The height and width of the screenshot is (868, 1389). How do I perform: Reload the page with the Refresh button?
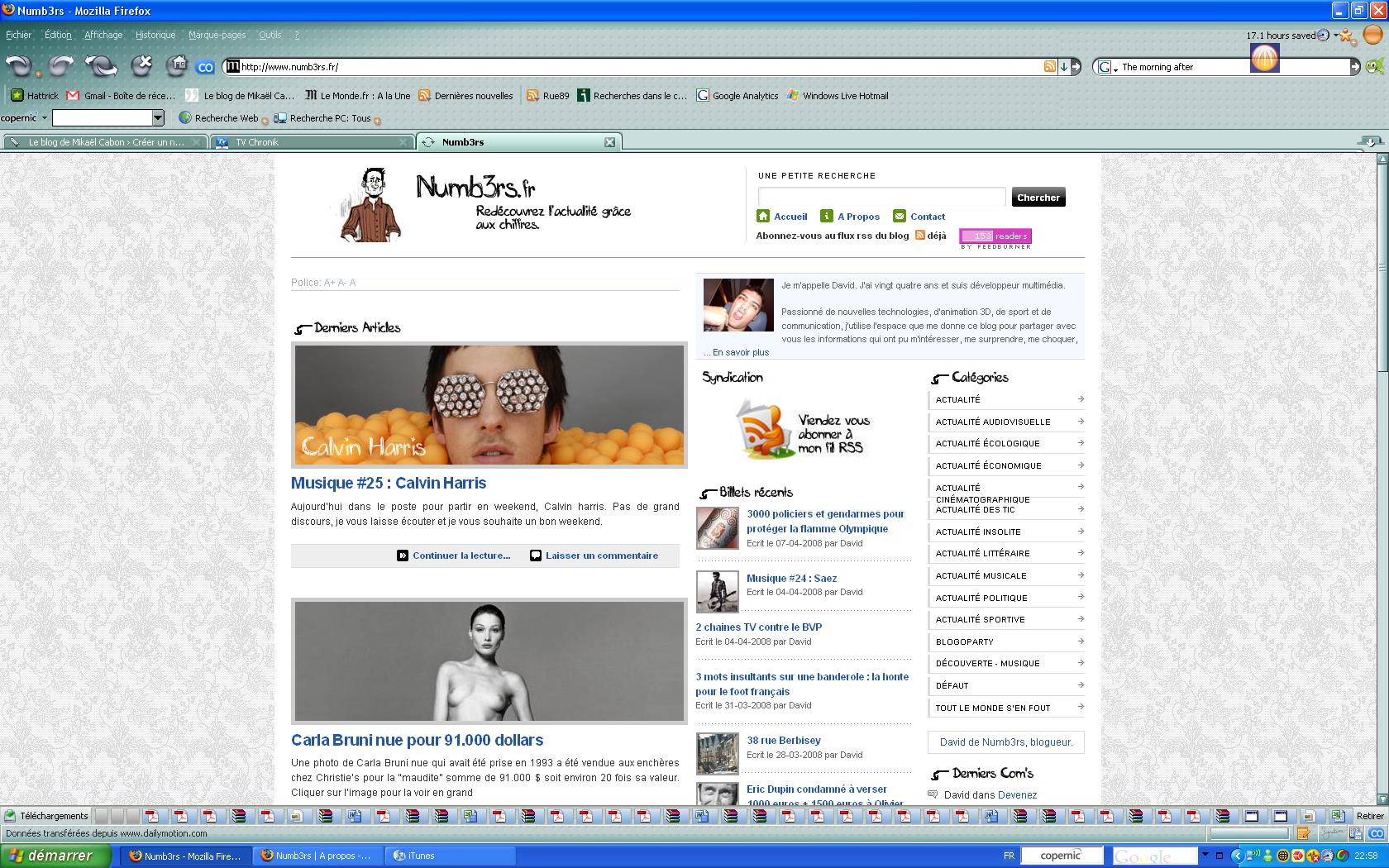(x=101, y=66)
